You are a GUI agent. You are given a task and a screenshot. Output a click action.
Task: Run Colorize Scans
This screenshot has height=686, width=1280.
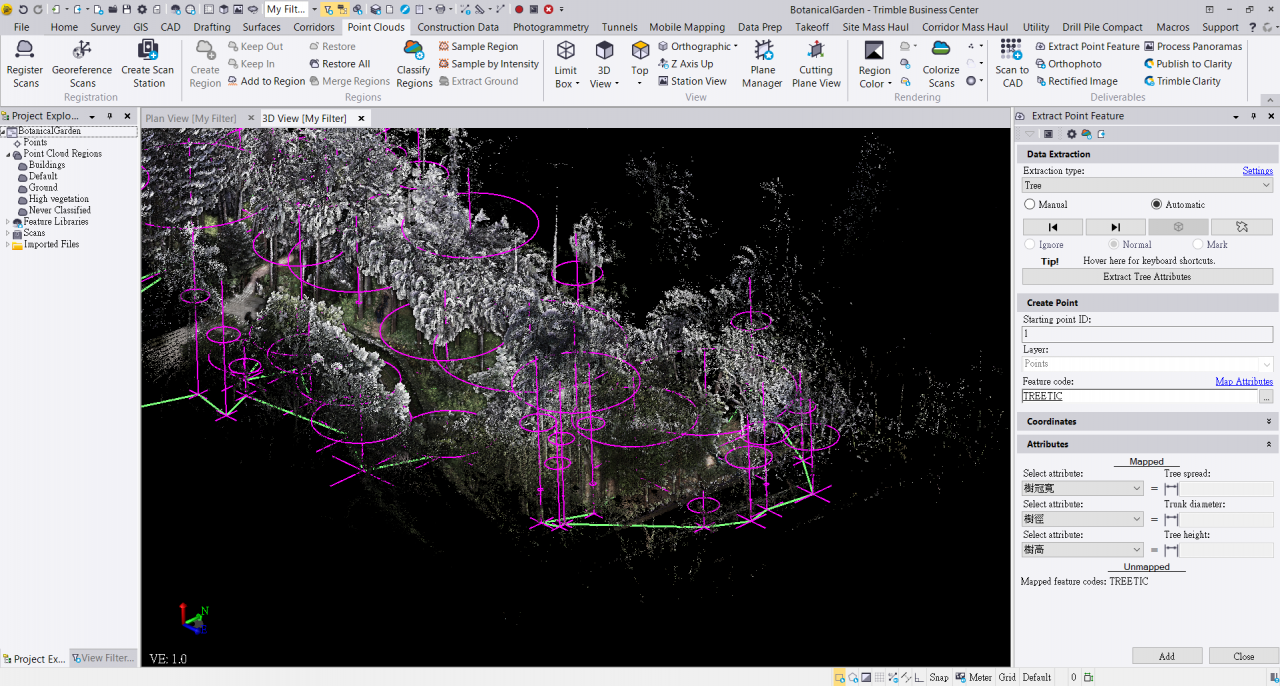coord(941,64)
